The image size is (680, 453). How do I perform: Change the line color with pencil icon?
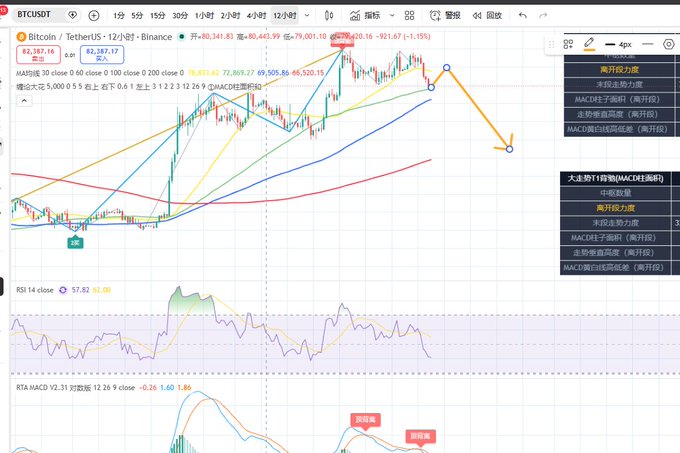point(589,44)
